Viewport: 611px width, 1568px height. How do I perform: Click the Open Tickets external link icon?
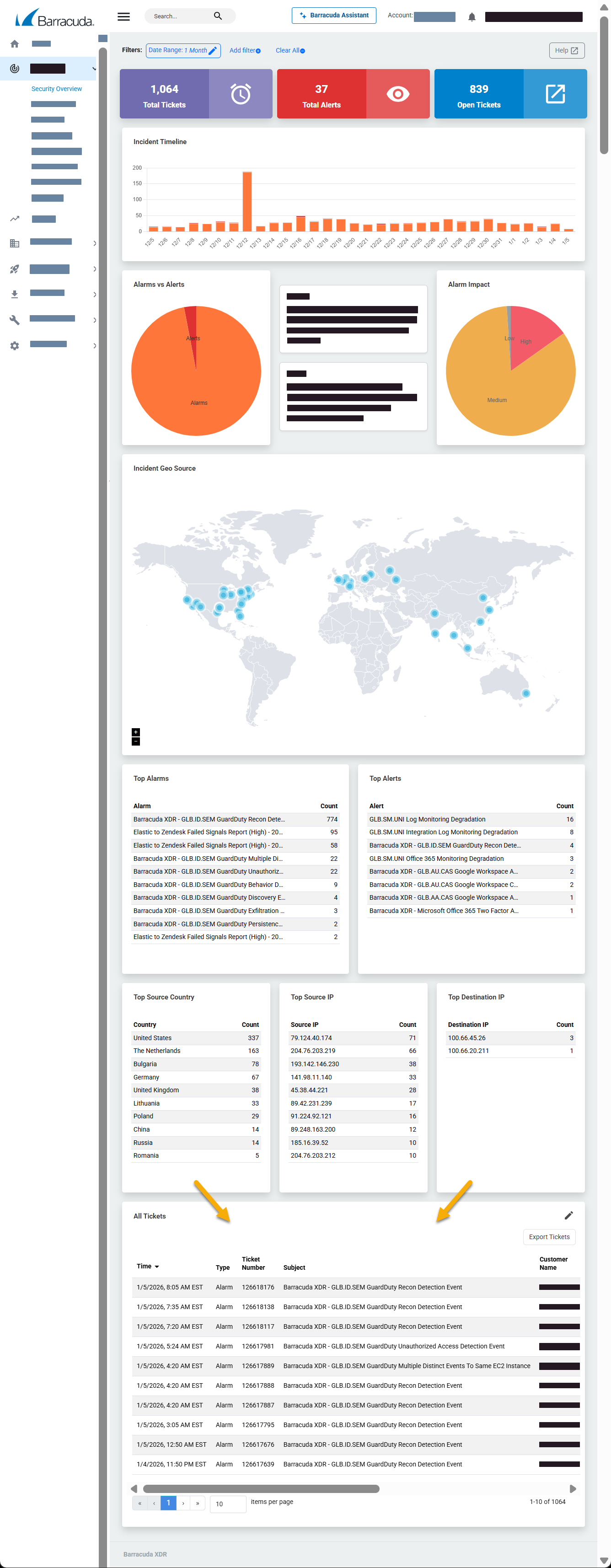point(555,94)
